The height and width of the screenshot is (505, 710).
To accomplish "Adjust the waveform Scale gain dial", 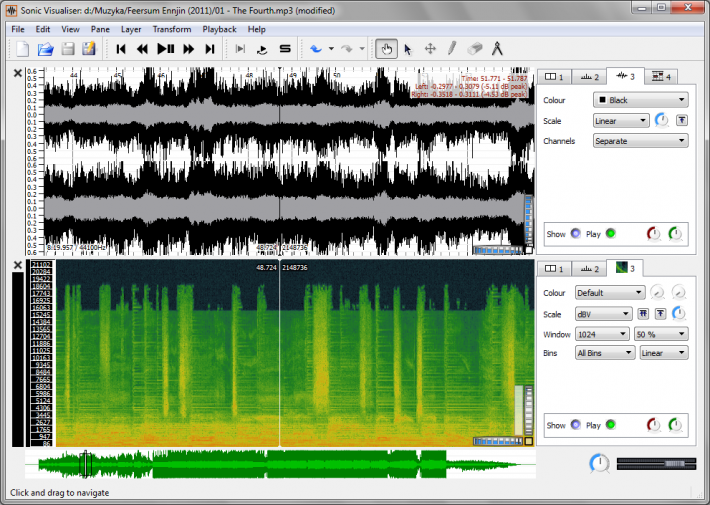I will [x=662, y=120].
